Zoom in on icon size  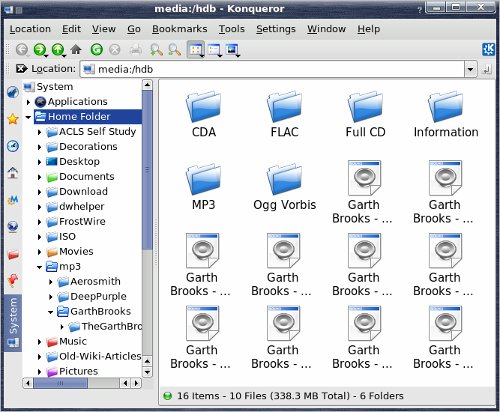pos(156,50)
